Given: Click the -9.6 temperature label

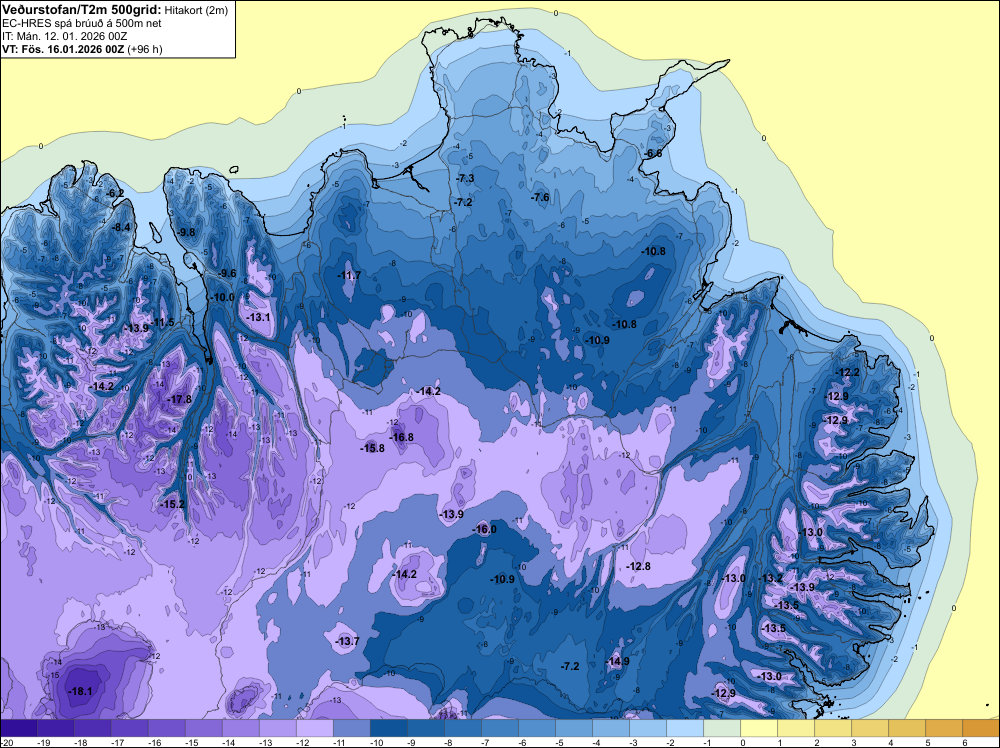Looking at the screenshot, I should click(x=226, y=274).
